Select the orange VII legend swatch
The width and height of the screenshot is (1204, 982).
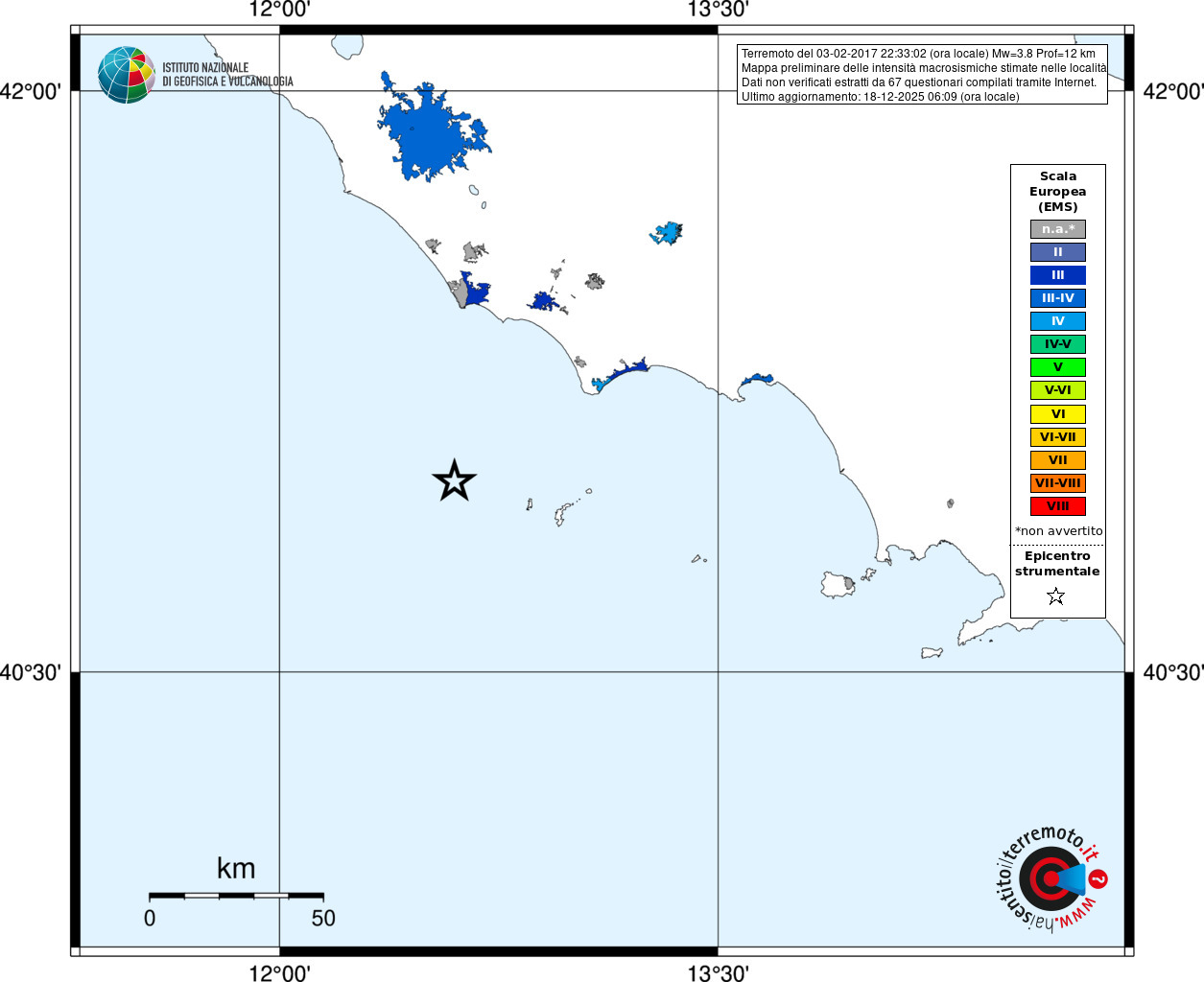pos(1058,460)
